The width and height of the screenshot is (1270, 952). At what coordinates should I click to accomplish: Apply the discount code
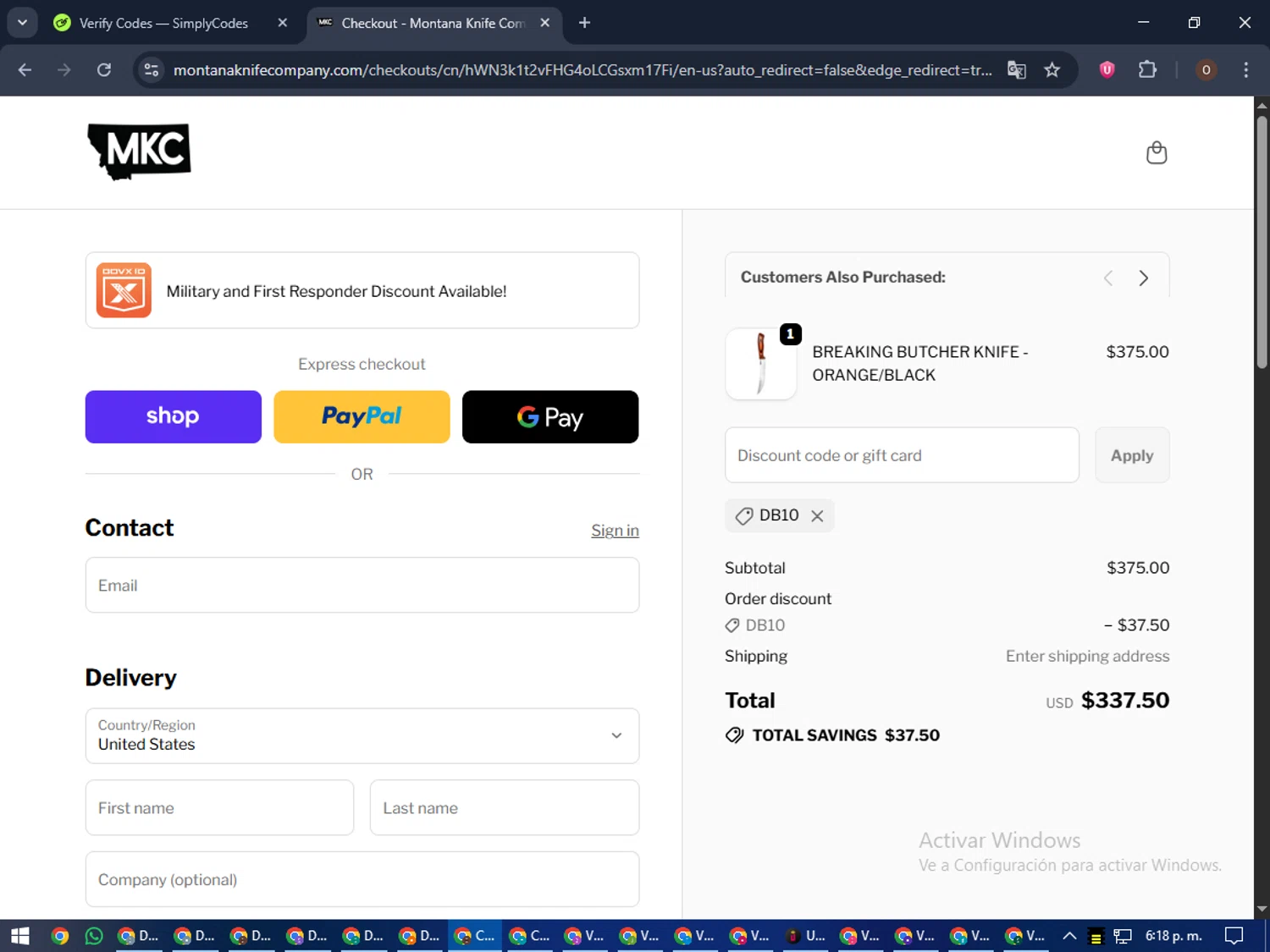point(1132,455)
